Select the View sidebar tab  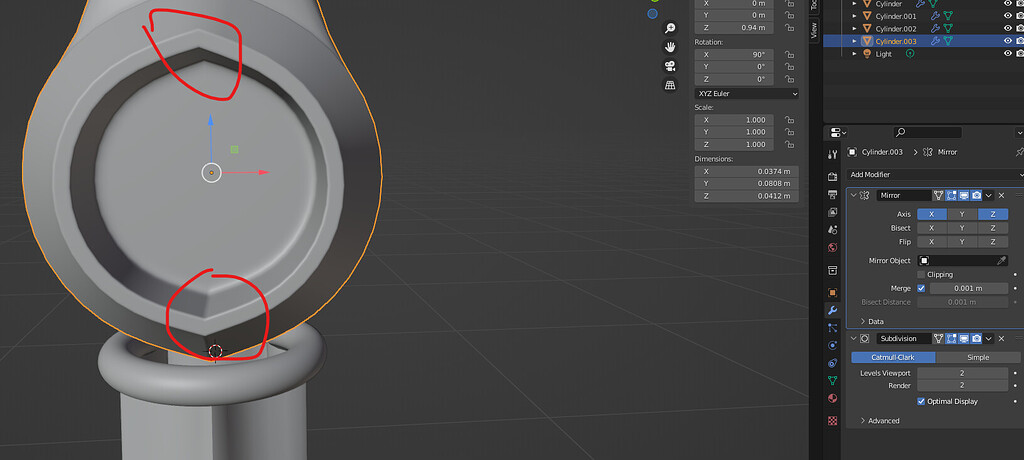(x=814, y=30)
